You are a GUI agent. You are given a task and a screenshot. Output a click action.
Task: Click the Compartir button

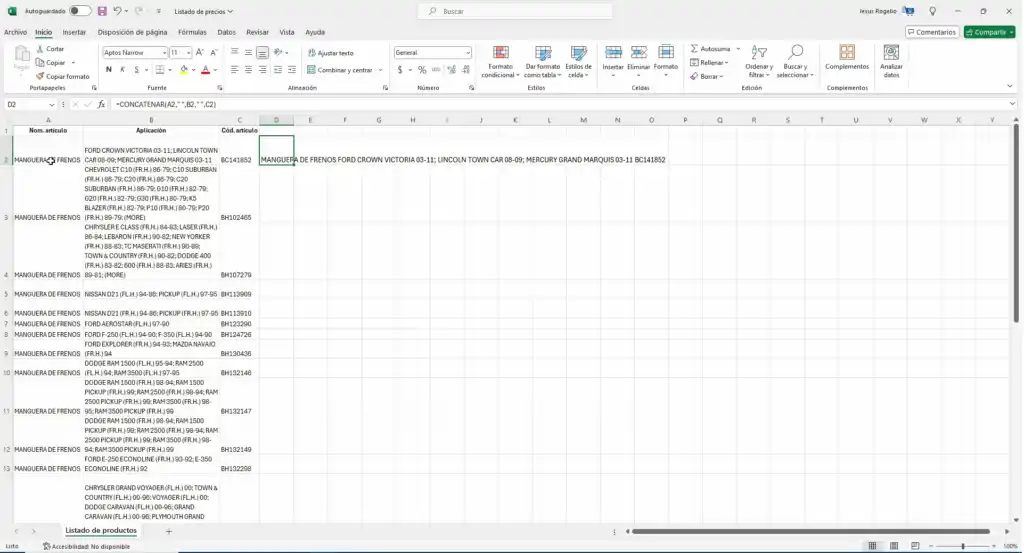click(989, 32)
